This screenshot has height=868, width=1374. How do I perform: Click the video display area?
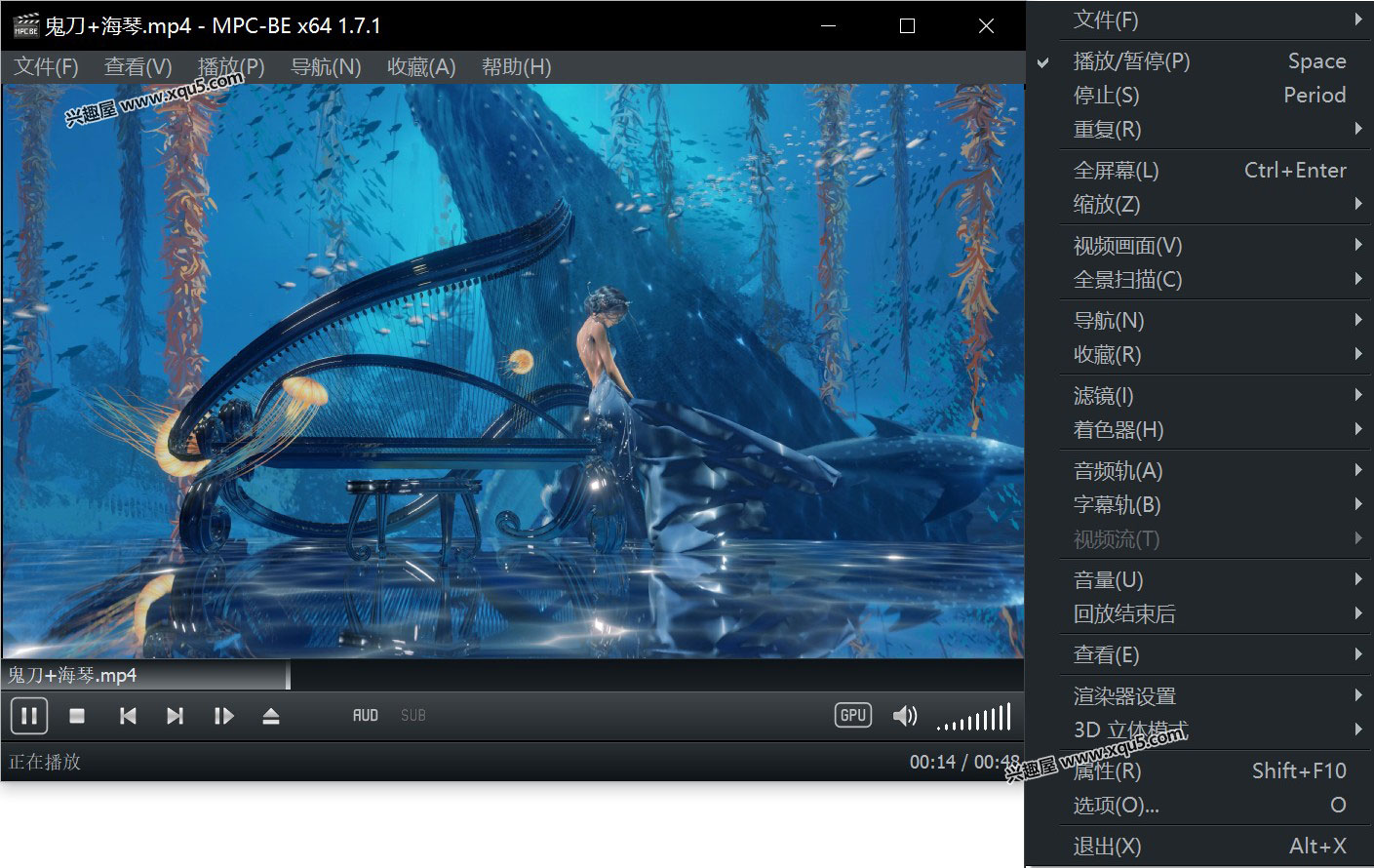513,371
